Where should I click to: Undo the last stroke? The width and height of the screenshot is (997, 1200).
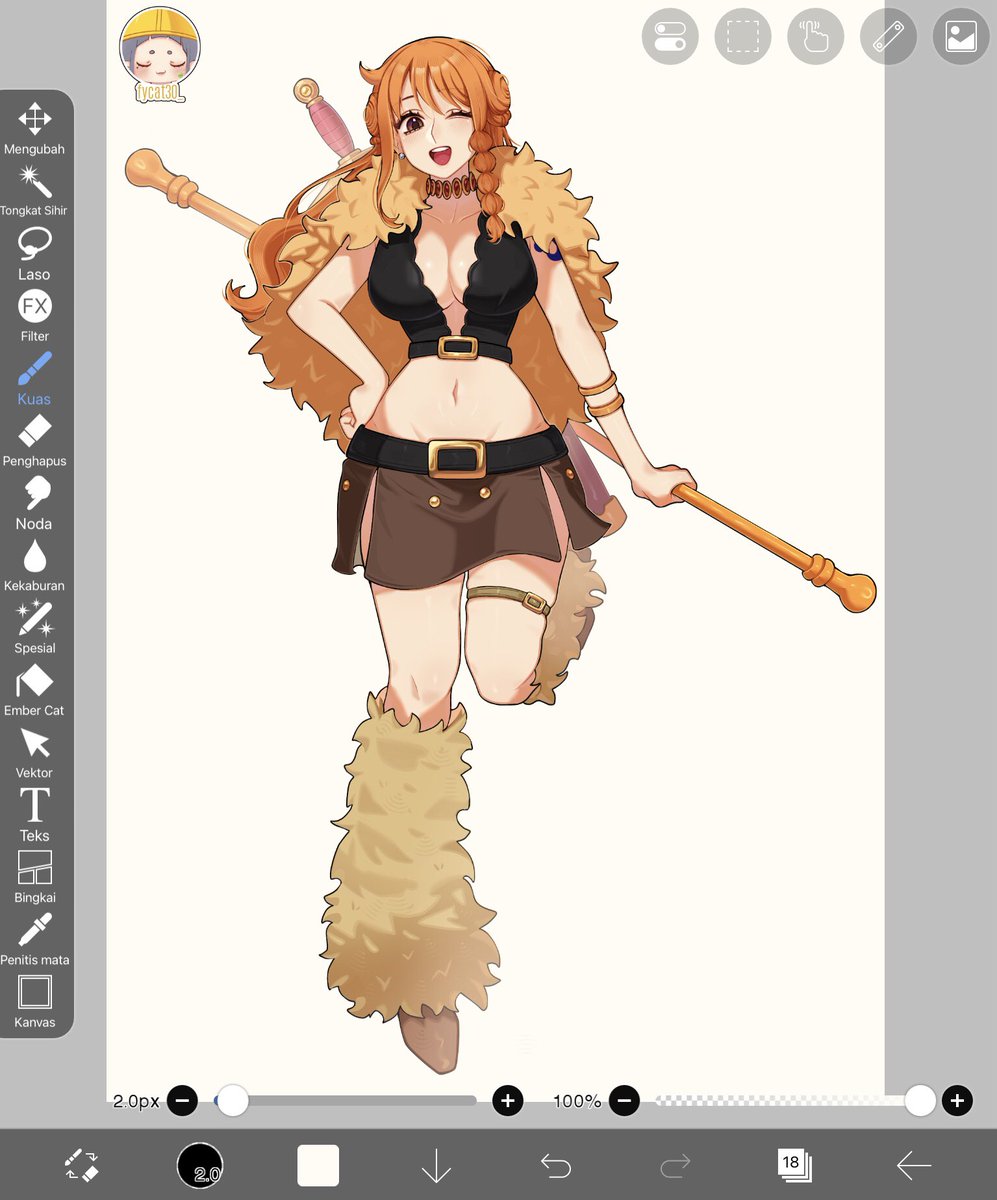click(555, 1166)
